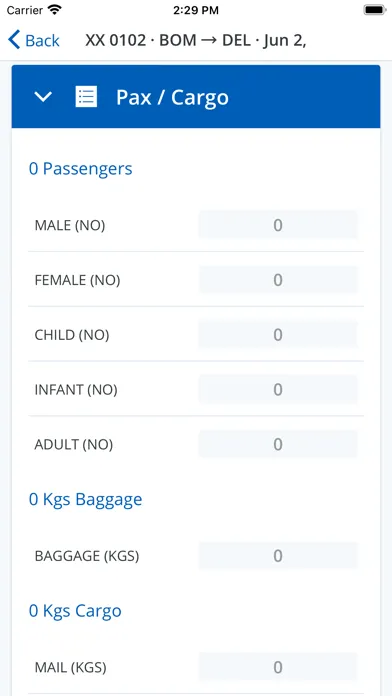Tap the Back chevron arrow icon
The width and height of the screenshot is (392, 696).
pyautogui.click(x=14, y=40)
